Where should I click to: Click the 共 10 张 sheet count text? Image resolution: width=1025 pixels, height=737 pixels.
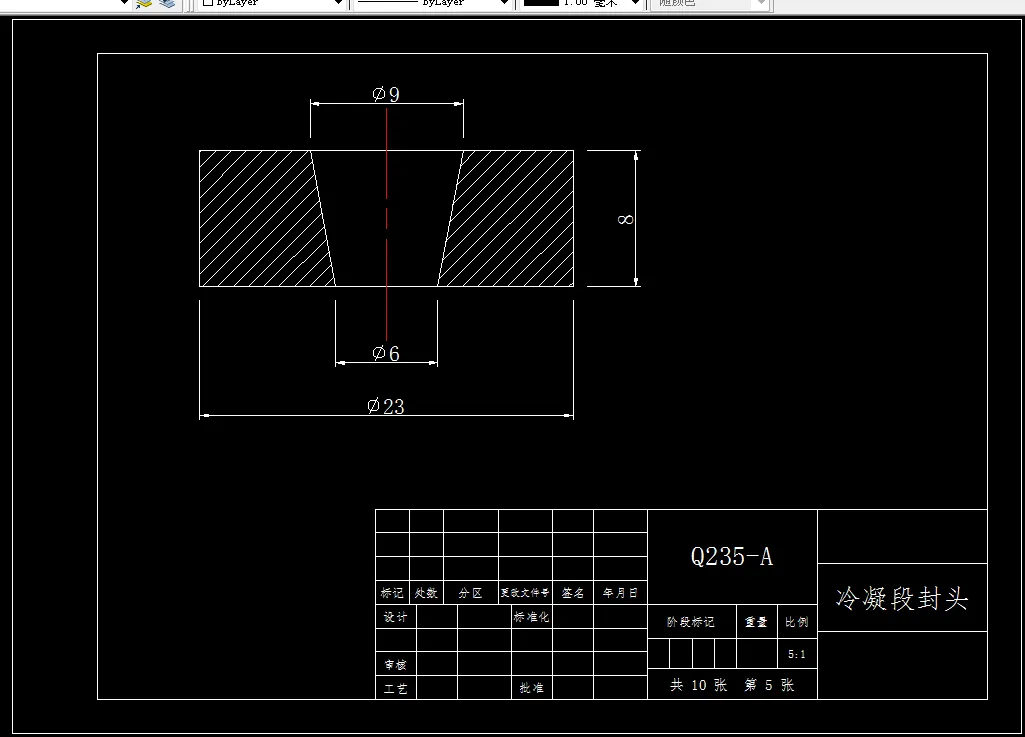699,685
